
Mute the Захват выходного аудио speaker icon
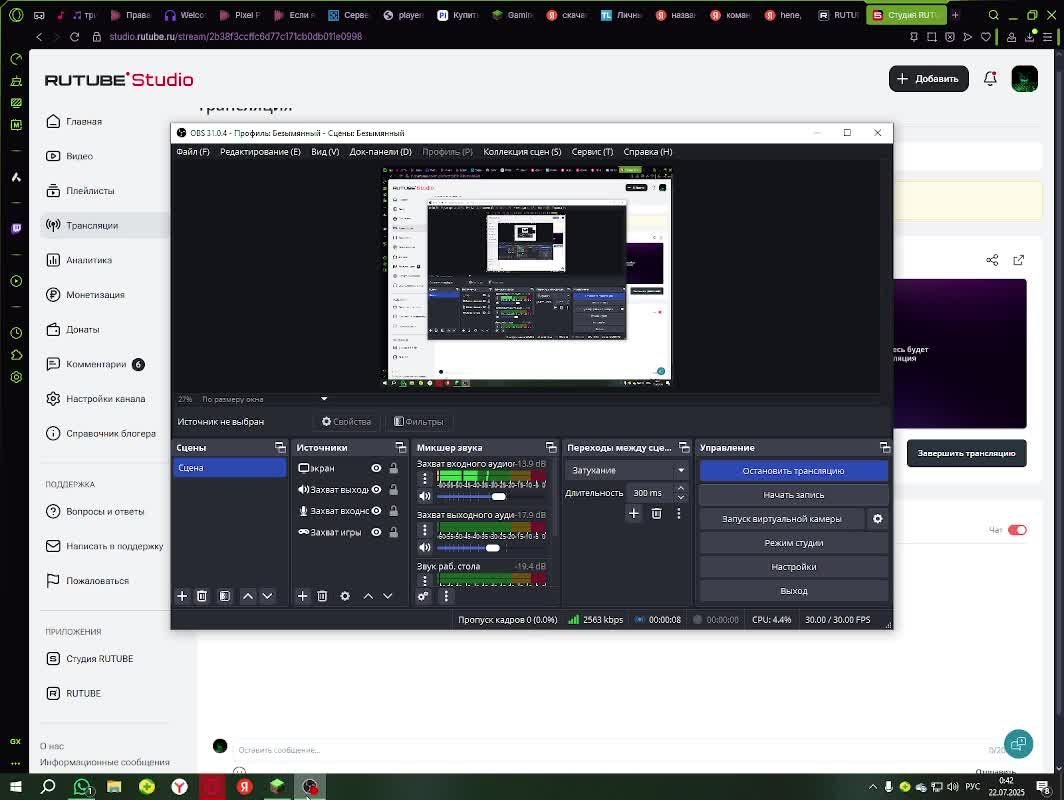425,548
